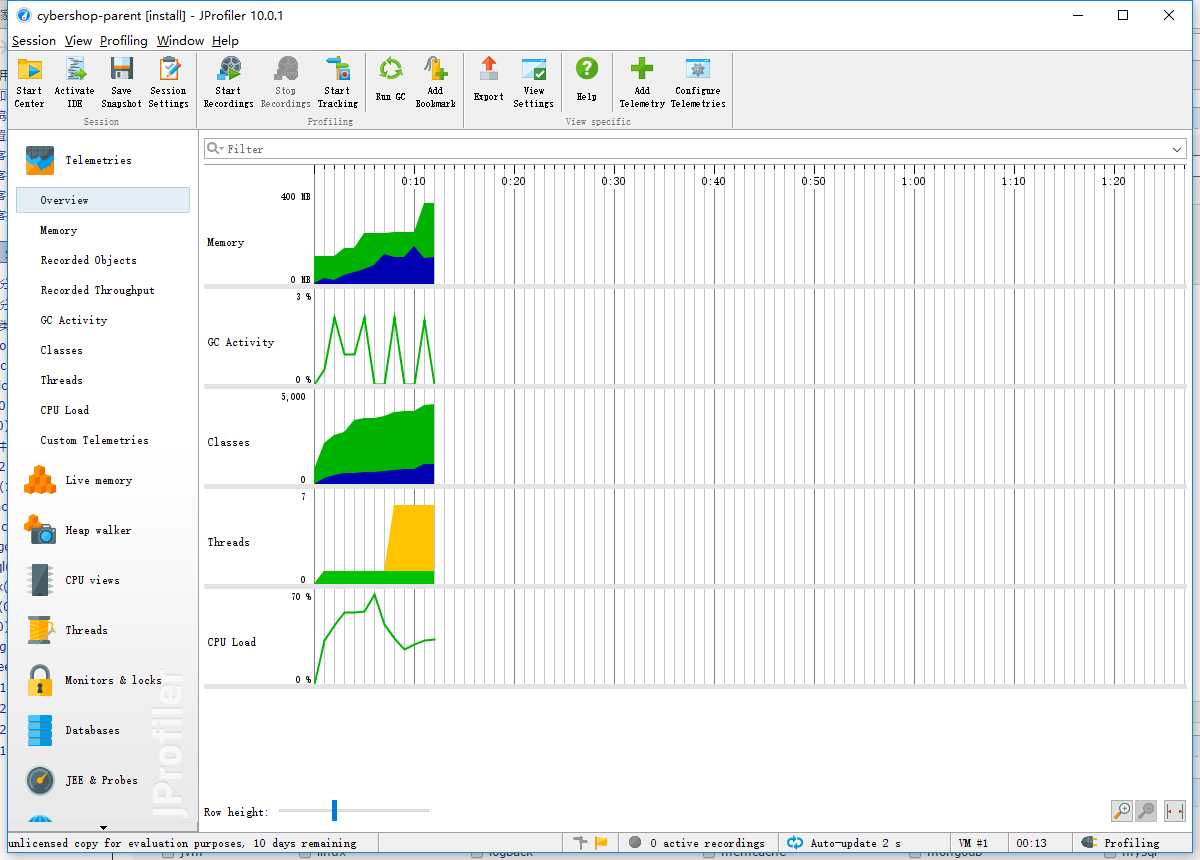Save Snapshot using the floppy icon

pos(121,82)
